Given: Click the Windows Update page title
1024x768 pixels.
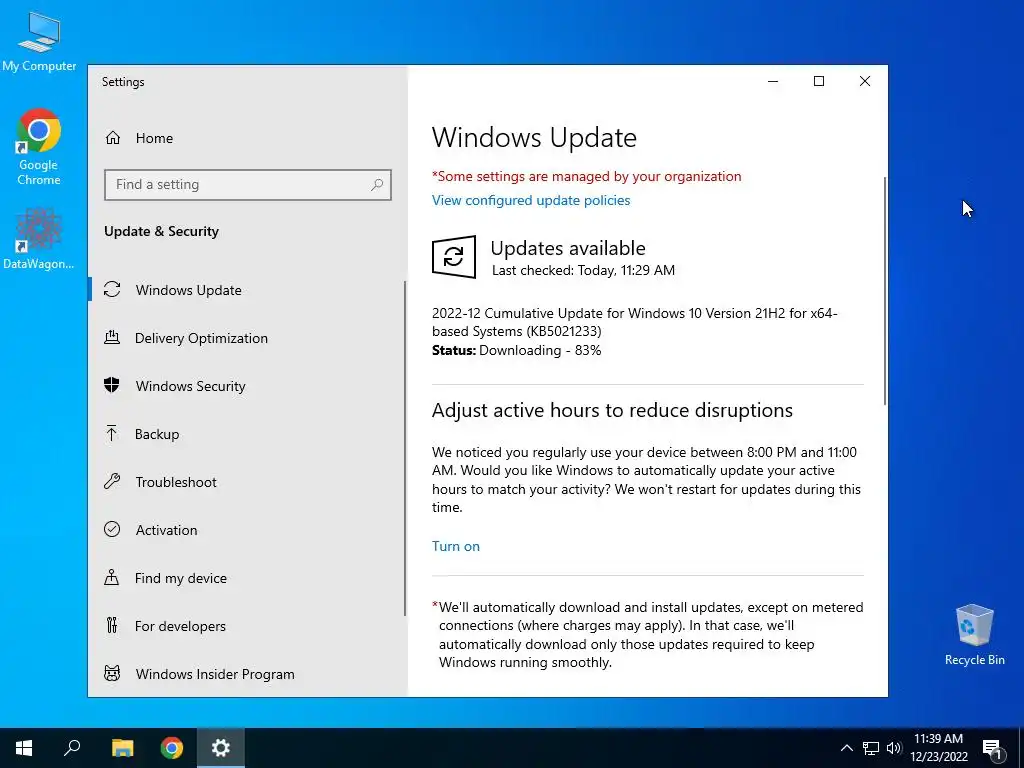Looking at the screenshot, I should coord(534,138).
